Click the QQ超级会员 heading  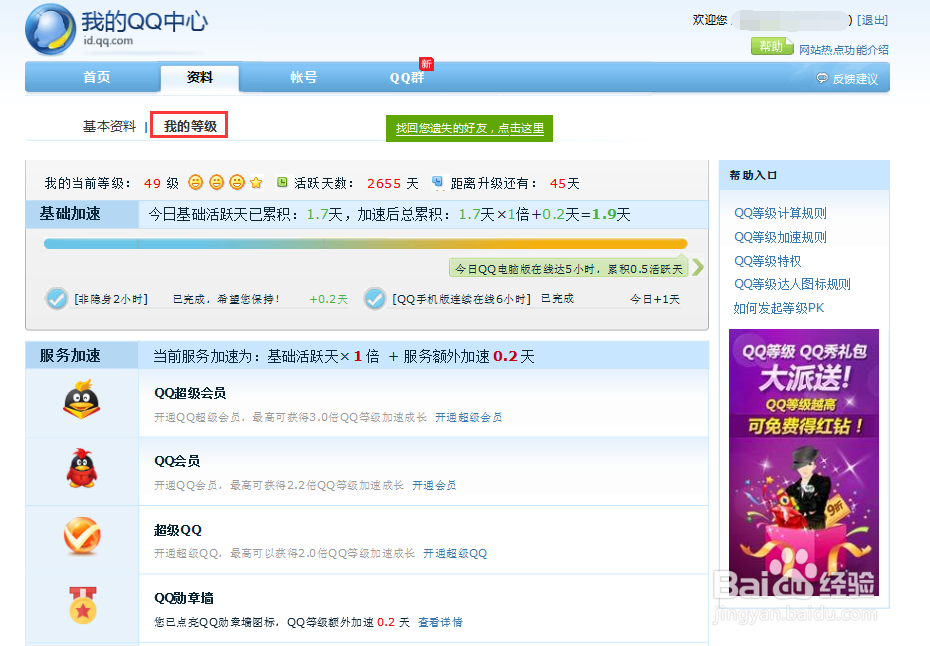pyautogui.click(x=190, y=393)
